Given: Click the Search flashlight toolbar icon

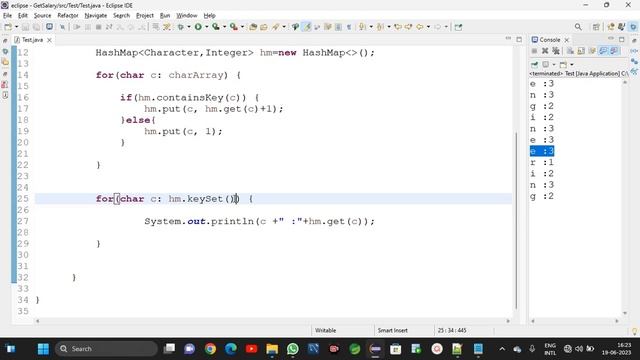Looking at the screenshot, I should click(x=276, y=27).
